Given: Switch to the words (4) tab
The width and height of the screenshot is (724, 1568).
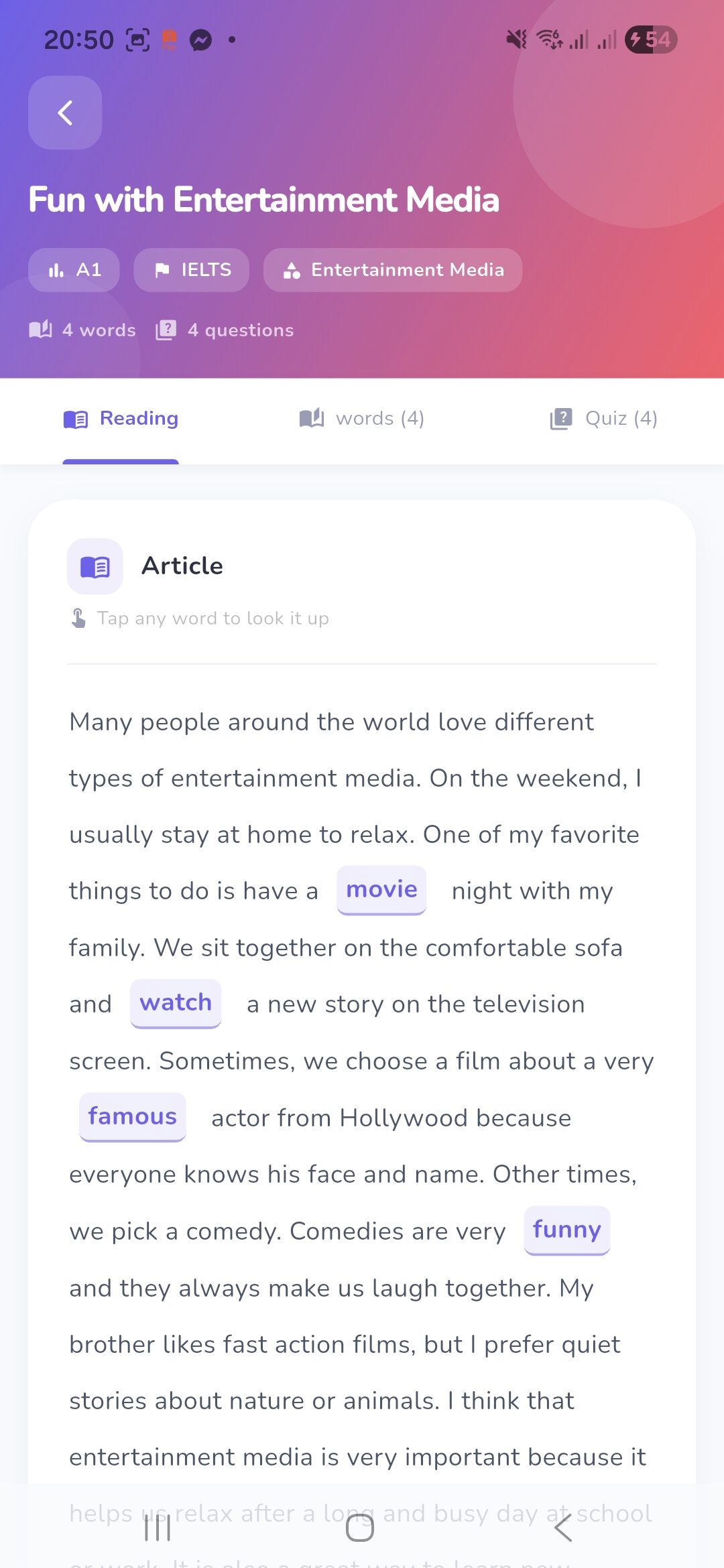Looking at the screenshot, I should click(x=362, y=419).
